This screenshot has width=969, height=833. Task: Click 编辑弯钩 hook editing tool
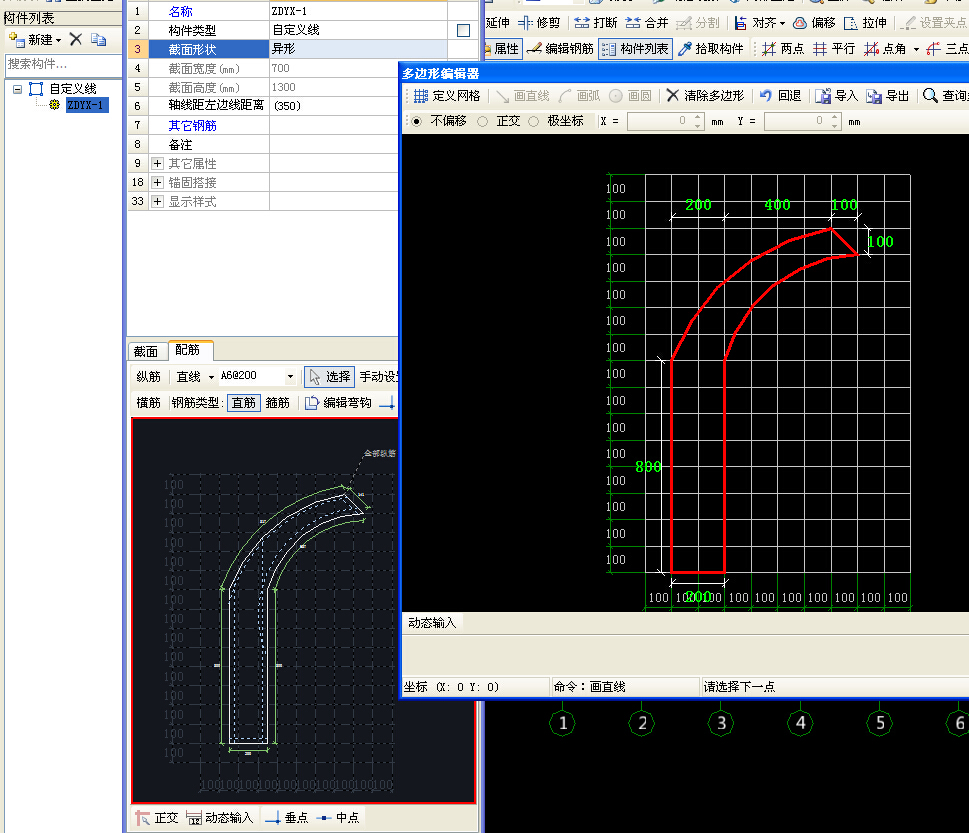(339, 403)
